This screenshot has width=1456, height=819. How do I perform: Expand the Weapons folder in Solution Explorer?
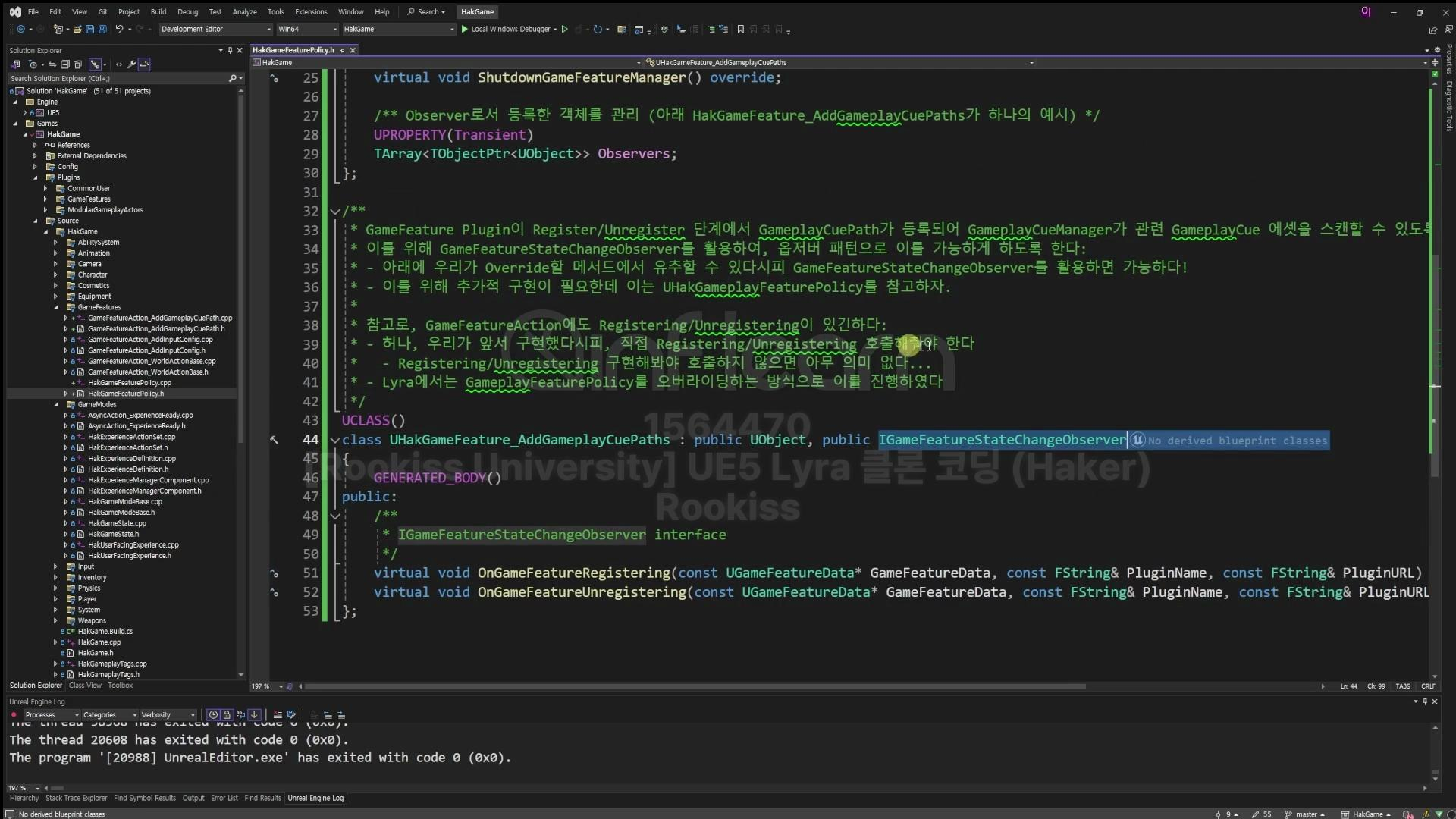tap(55, 620)
